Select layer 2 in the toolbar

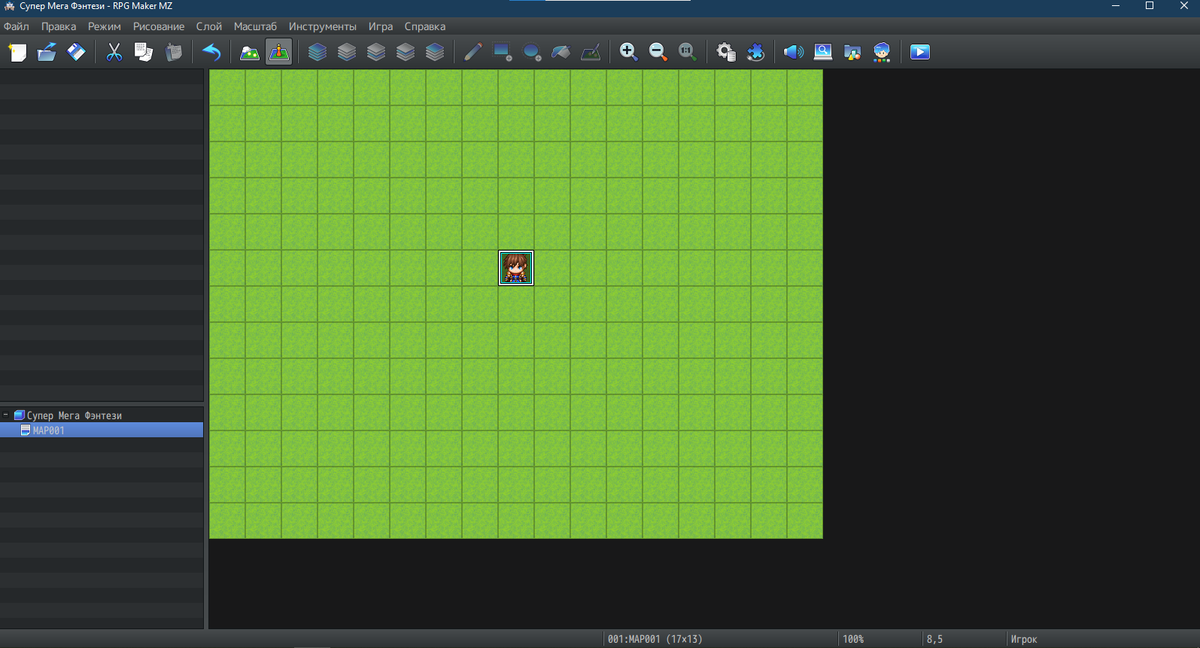point(376,52)
